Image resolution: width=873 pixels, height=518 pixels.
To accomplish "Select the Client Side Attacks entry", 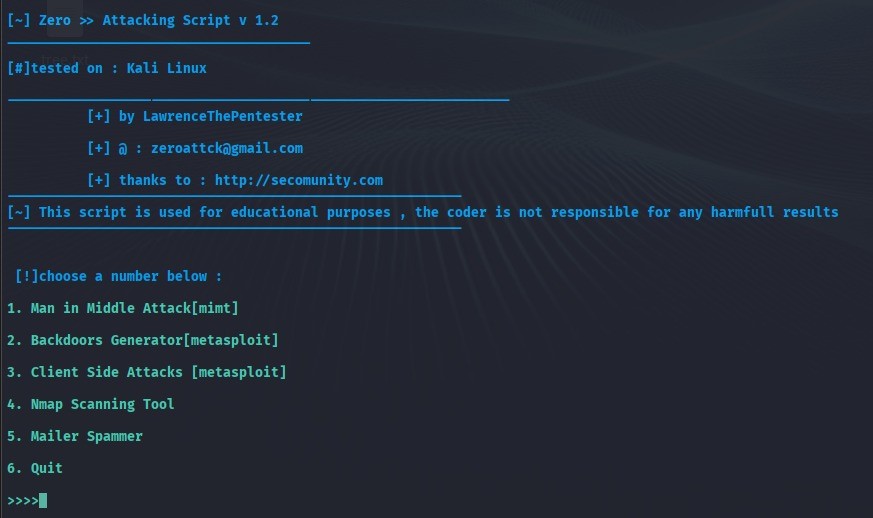I will [x=146, y=372].
